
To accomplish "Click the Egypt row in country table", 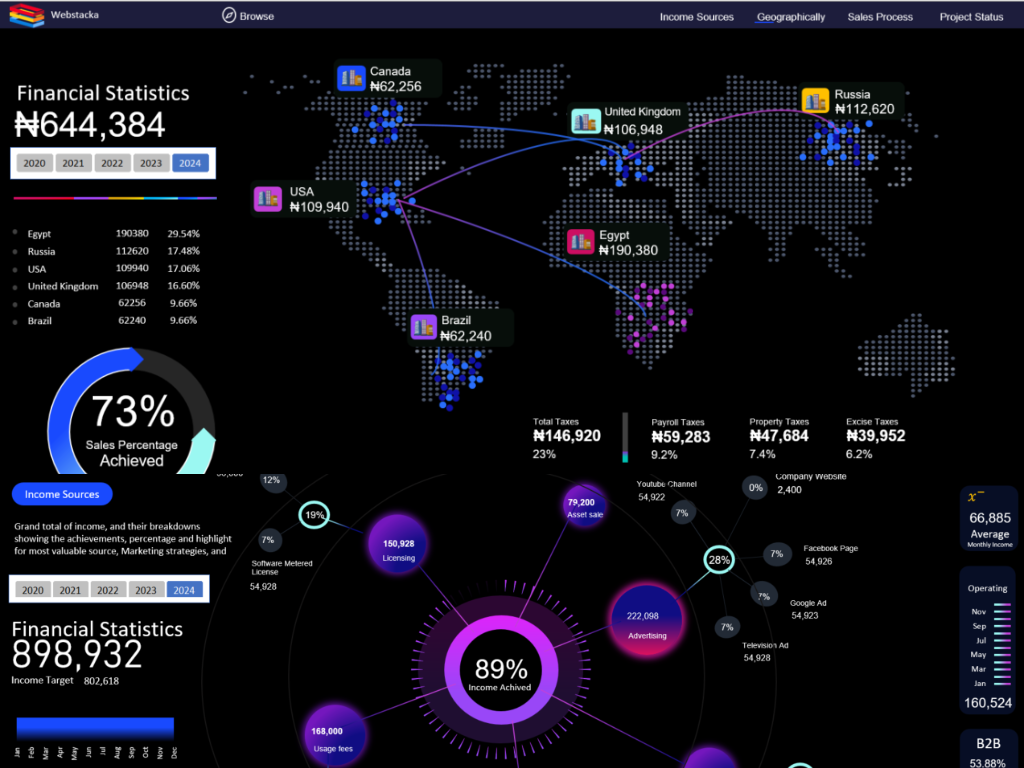I will (108, 234).
